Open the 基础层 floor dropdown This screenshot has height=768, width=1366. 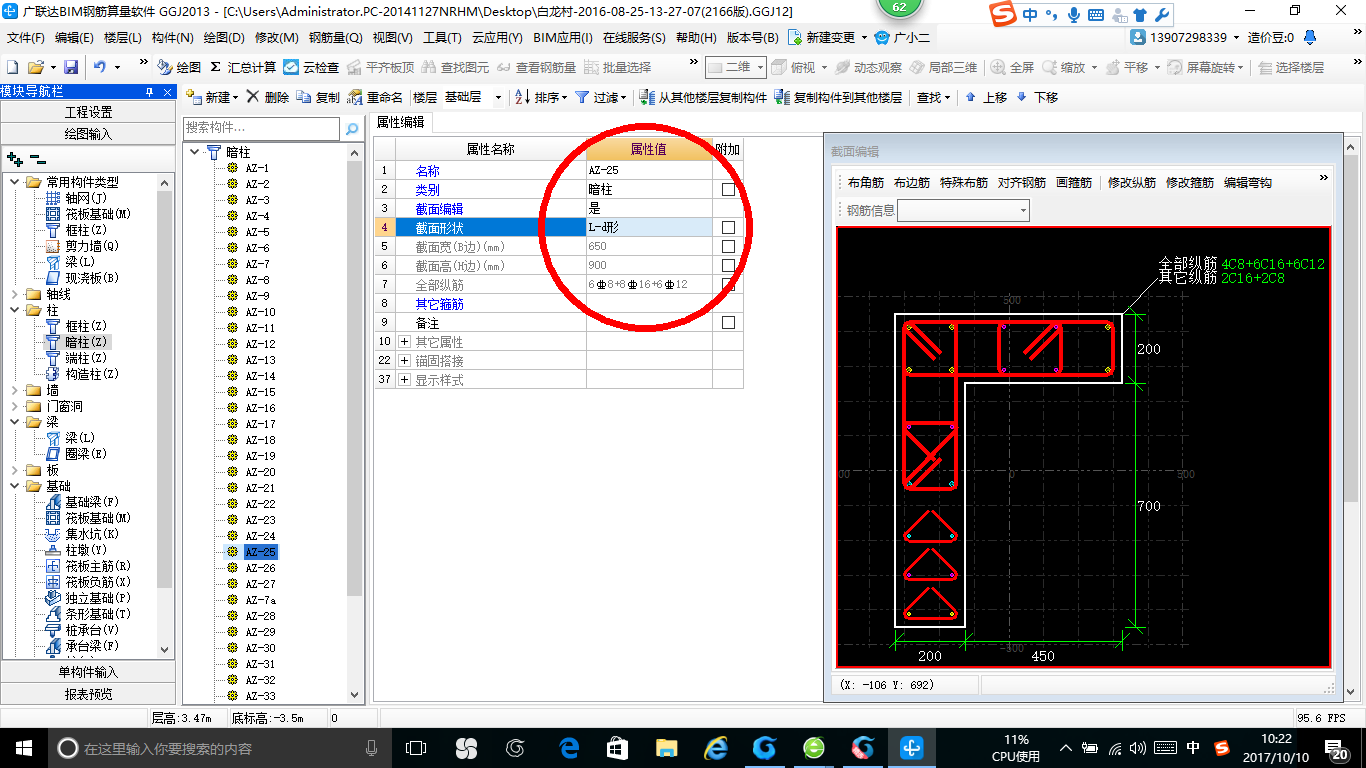point(499,97)
